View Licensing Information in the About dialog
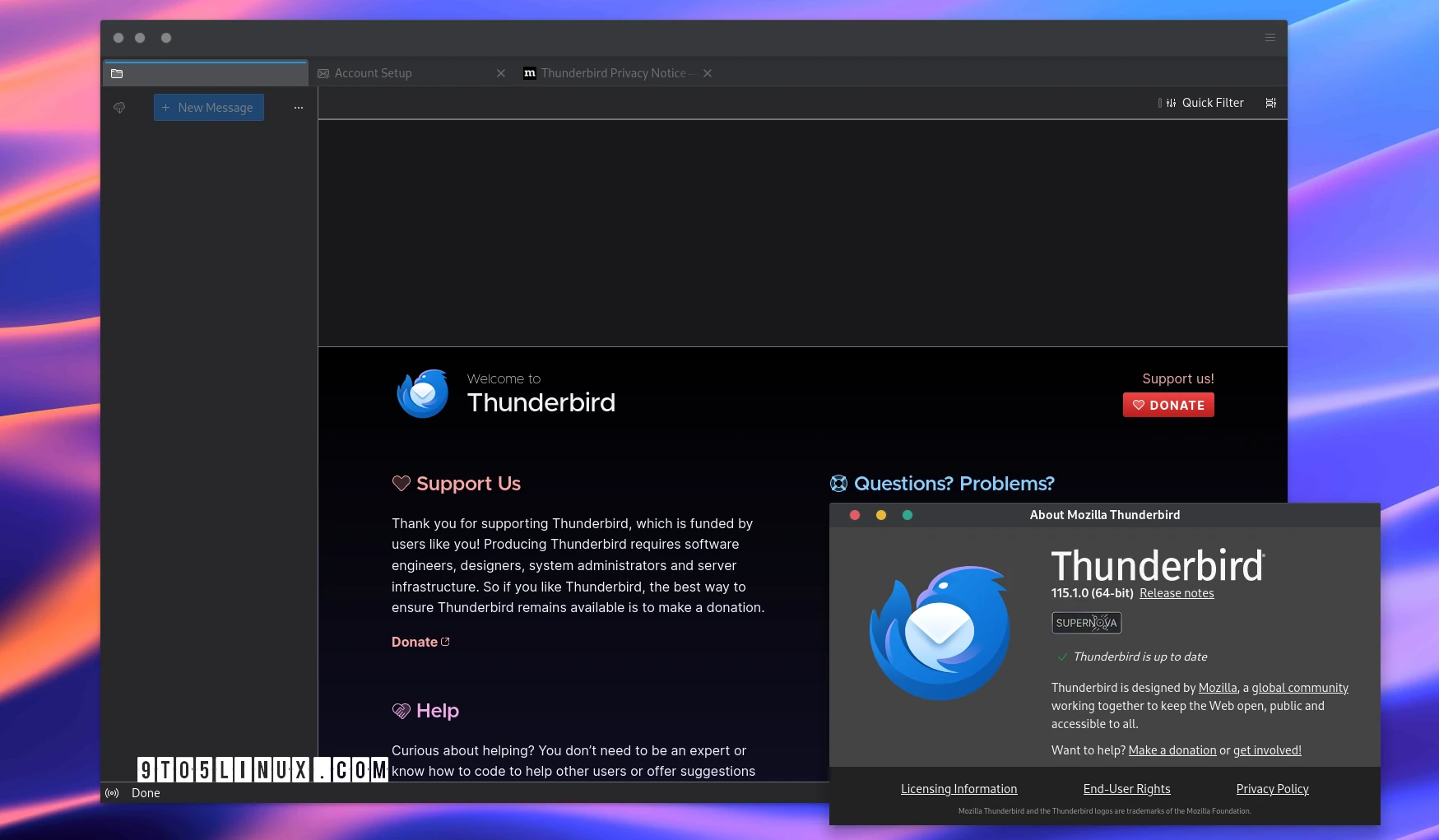This screenshot has width=1439, height=840. pos(959,788)
